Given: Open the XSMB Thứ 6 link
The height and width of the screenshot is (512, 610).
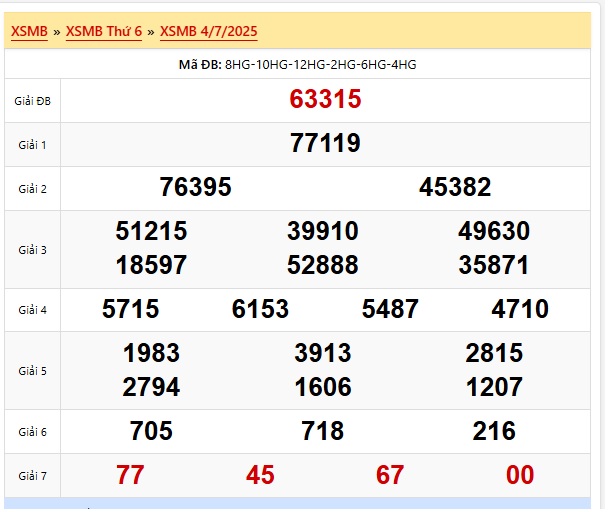Looking at the screenshot, I should (x=104, y=32).
